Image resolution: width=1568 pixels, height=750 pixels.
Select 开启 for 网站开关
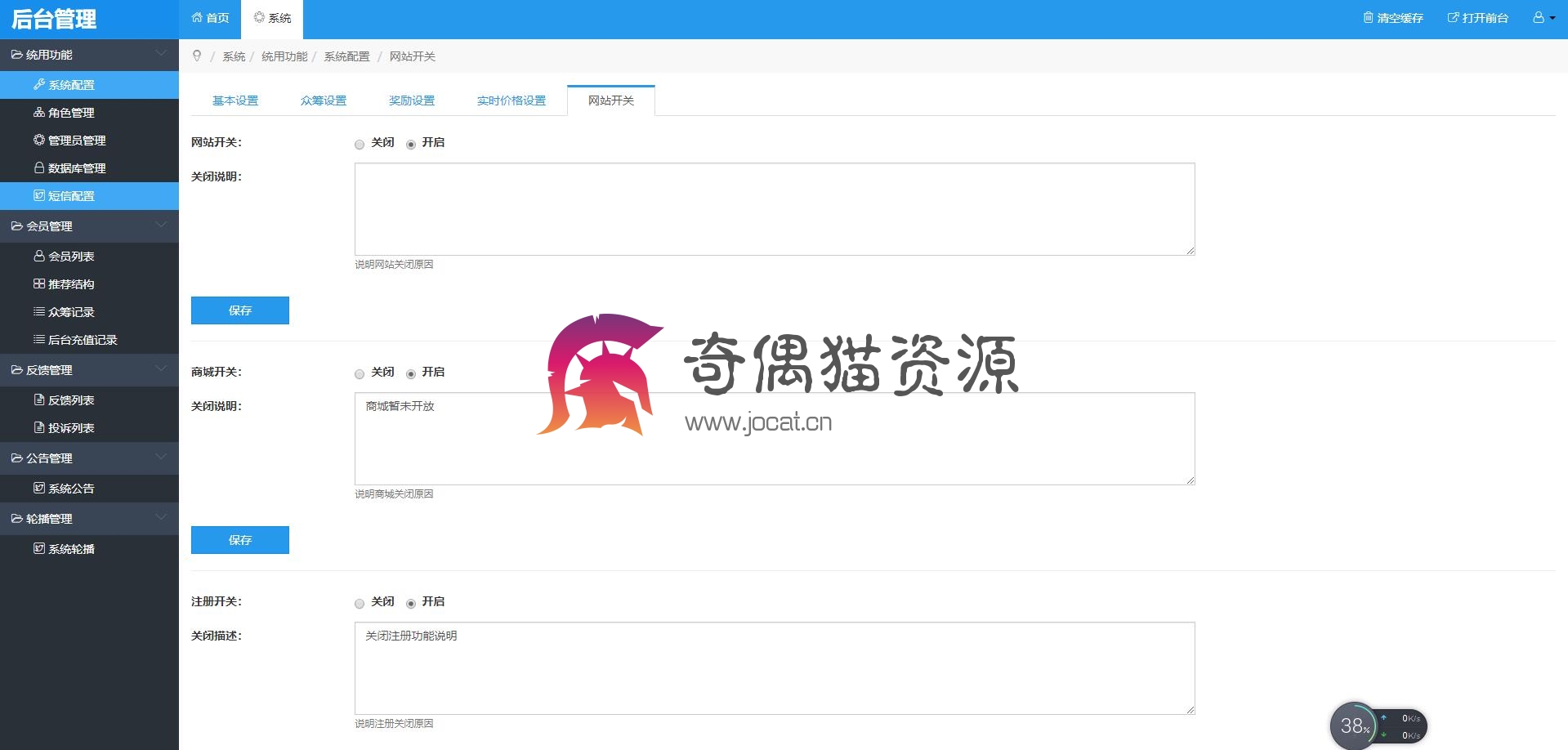click(x=411, y=145)
